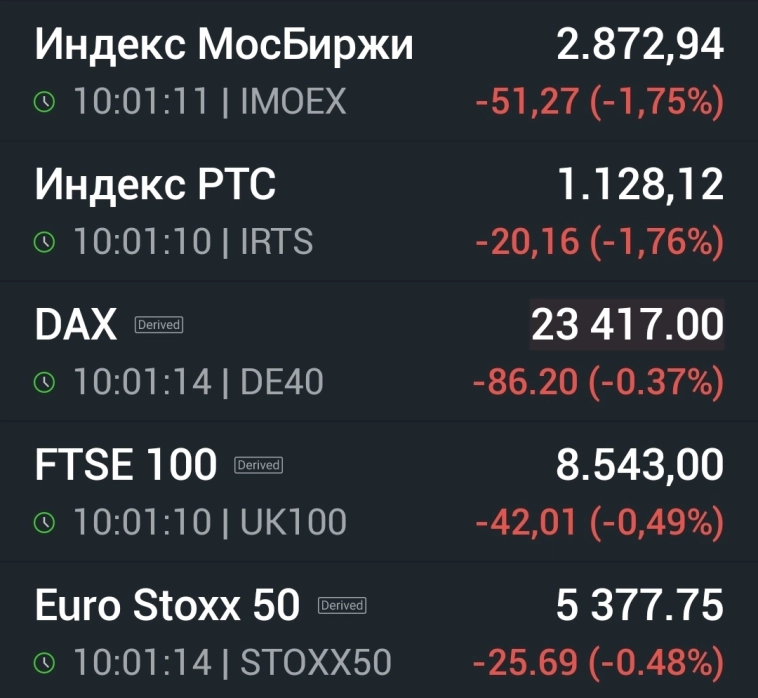Click the DE40 ticker symbol
Viewport: 758px width, 698px height.
tap(282, 382)
